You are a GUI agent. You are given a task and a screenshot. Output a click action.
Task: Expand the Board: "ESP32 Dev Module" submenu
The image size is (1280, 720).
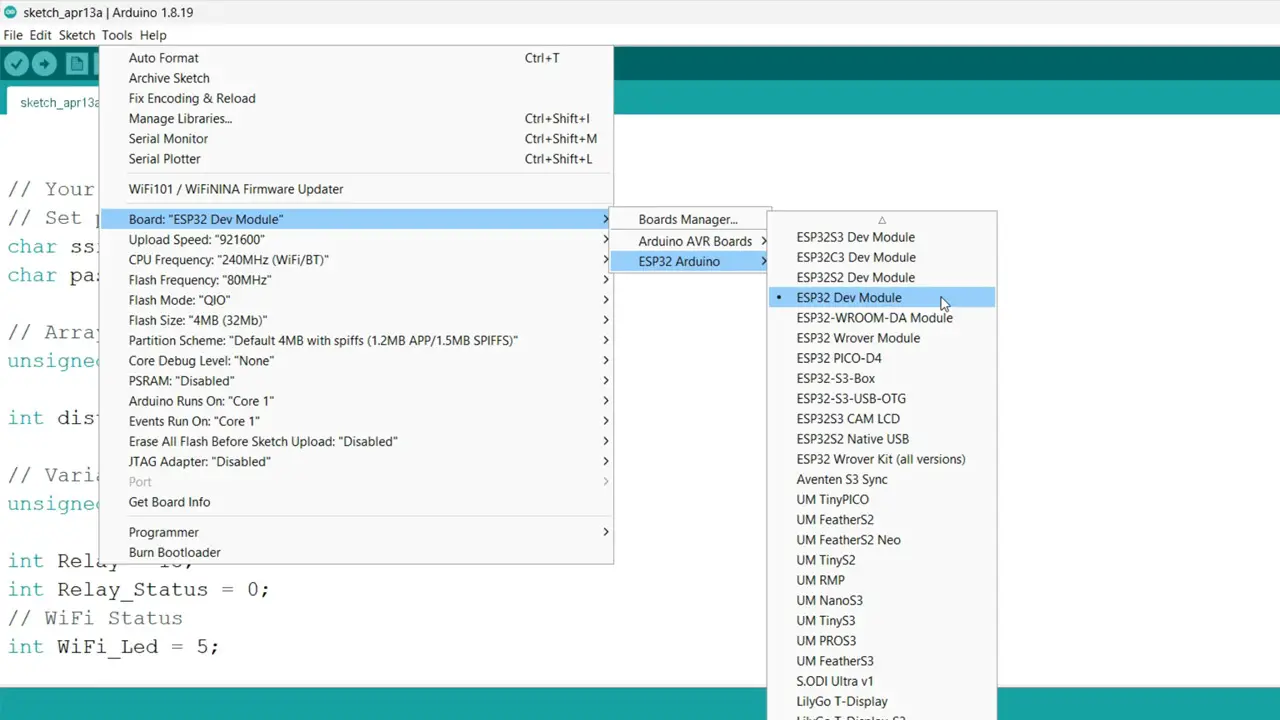coord(356,219)
